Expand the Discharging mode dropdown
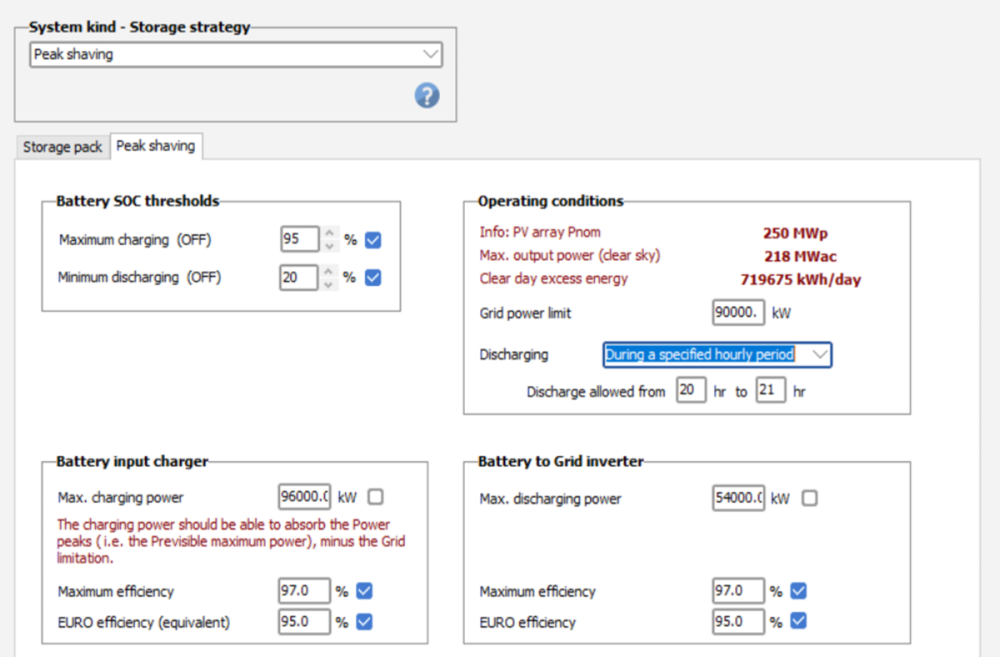Image resolution: width=1000 pixels, height=657 pixels. (717, 355)
